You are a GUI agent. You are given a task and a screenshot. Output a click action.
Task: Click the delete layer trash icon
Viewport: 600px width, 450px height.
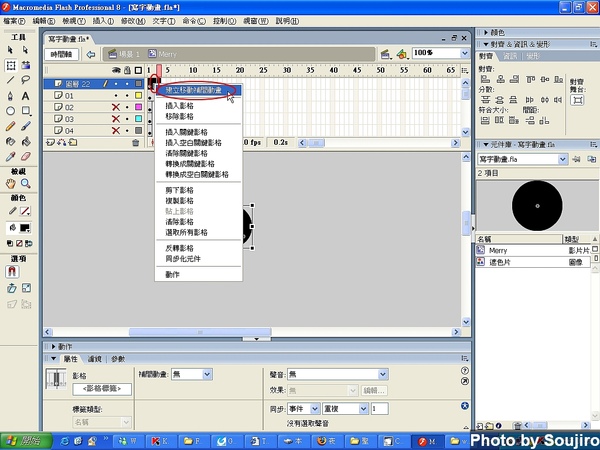coord(135,143)
